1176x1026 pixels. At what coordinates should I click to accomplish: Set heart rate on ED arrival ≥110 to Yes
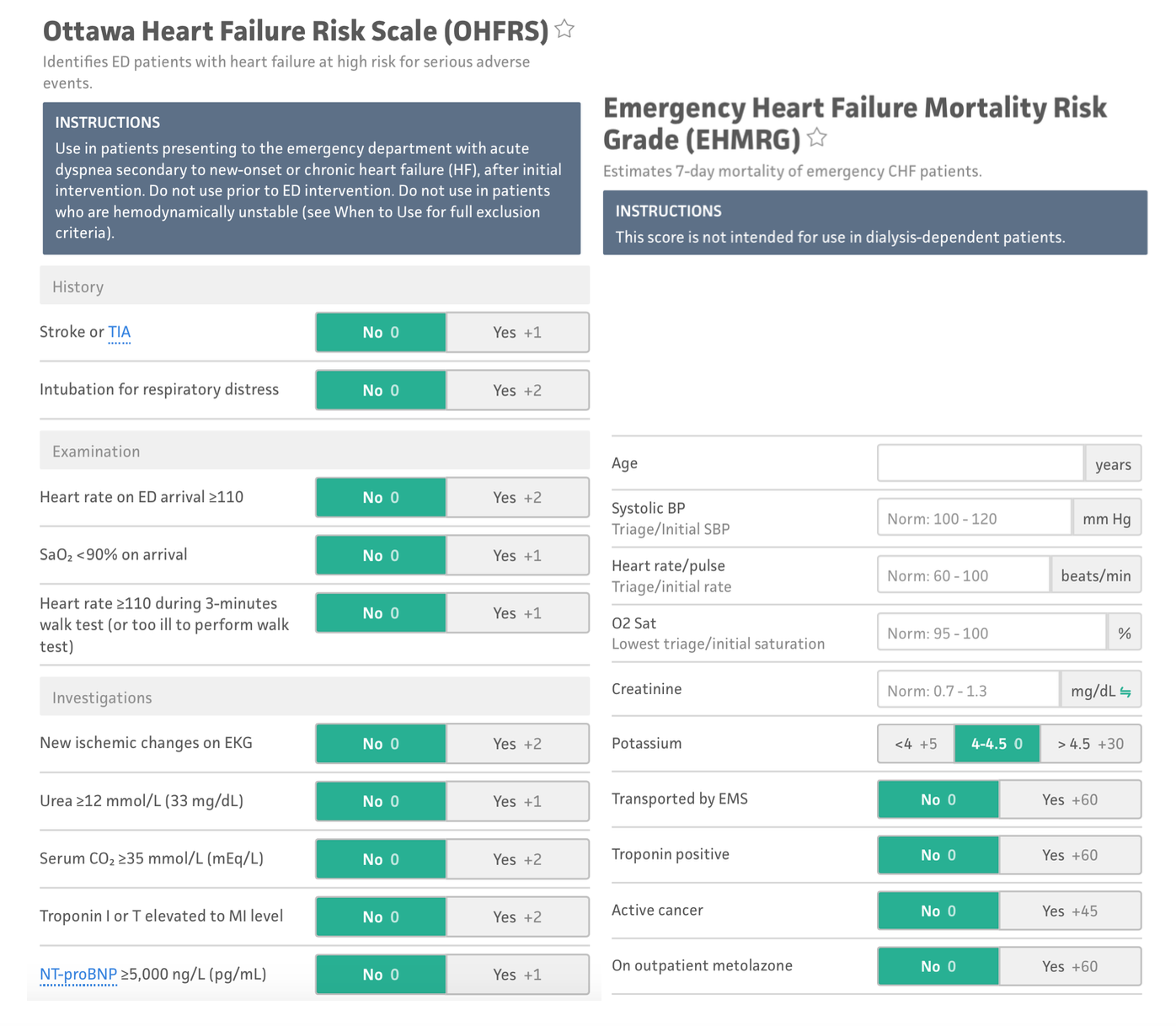tap(517, 498)
